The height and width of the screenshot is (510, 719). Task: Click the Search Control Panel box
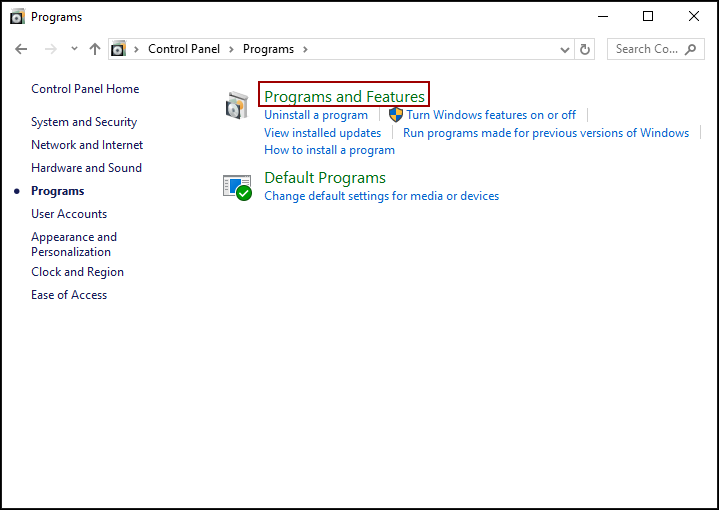coord(656,49)
